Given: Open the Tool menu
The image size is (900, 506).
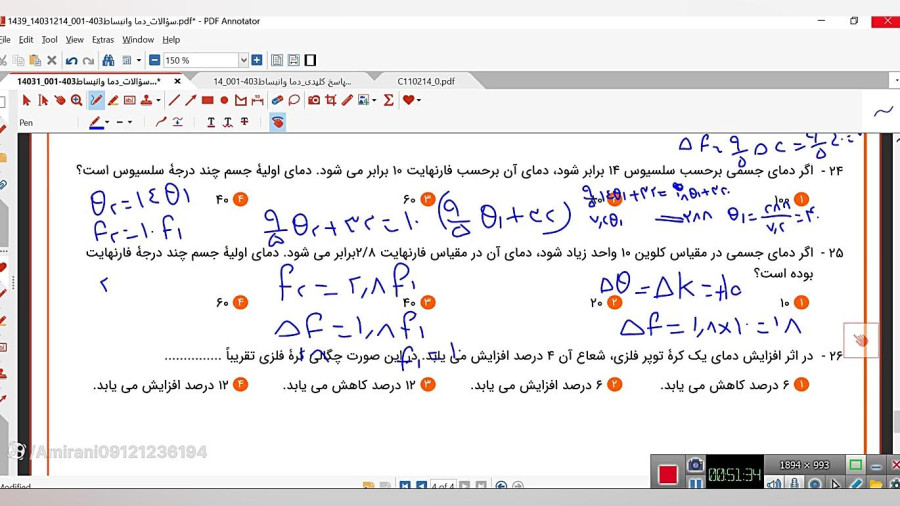Looking at the screenshot, I should [49, 40].
